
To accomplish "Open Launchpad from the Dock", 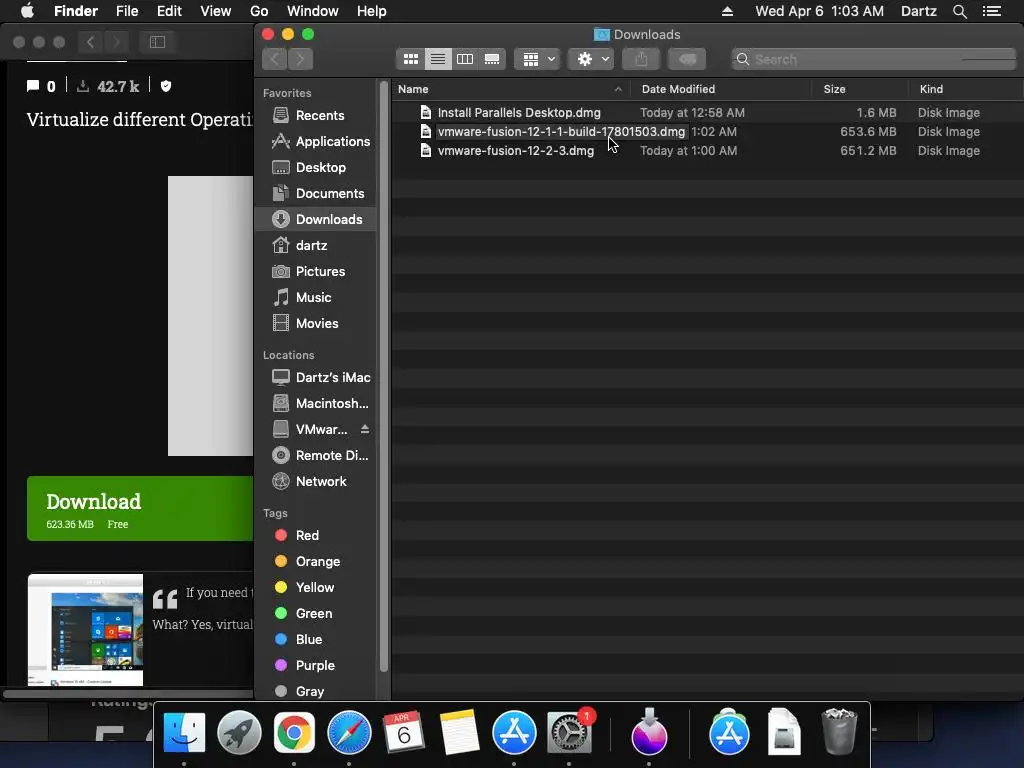I will [x=239, y=733].
